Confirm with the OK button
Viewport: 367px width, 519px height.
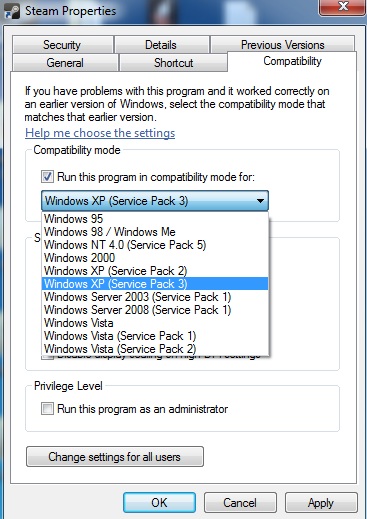[159, 502]
